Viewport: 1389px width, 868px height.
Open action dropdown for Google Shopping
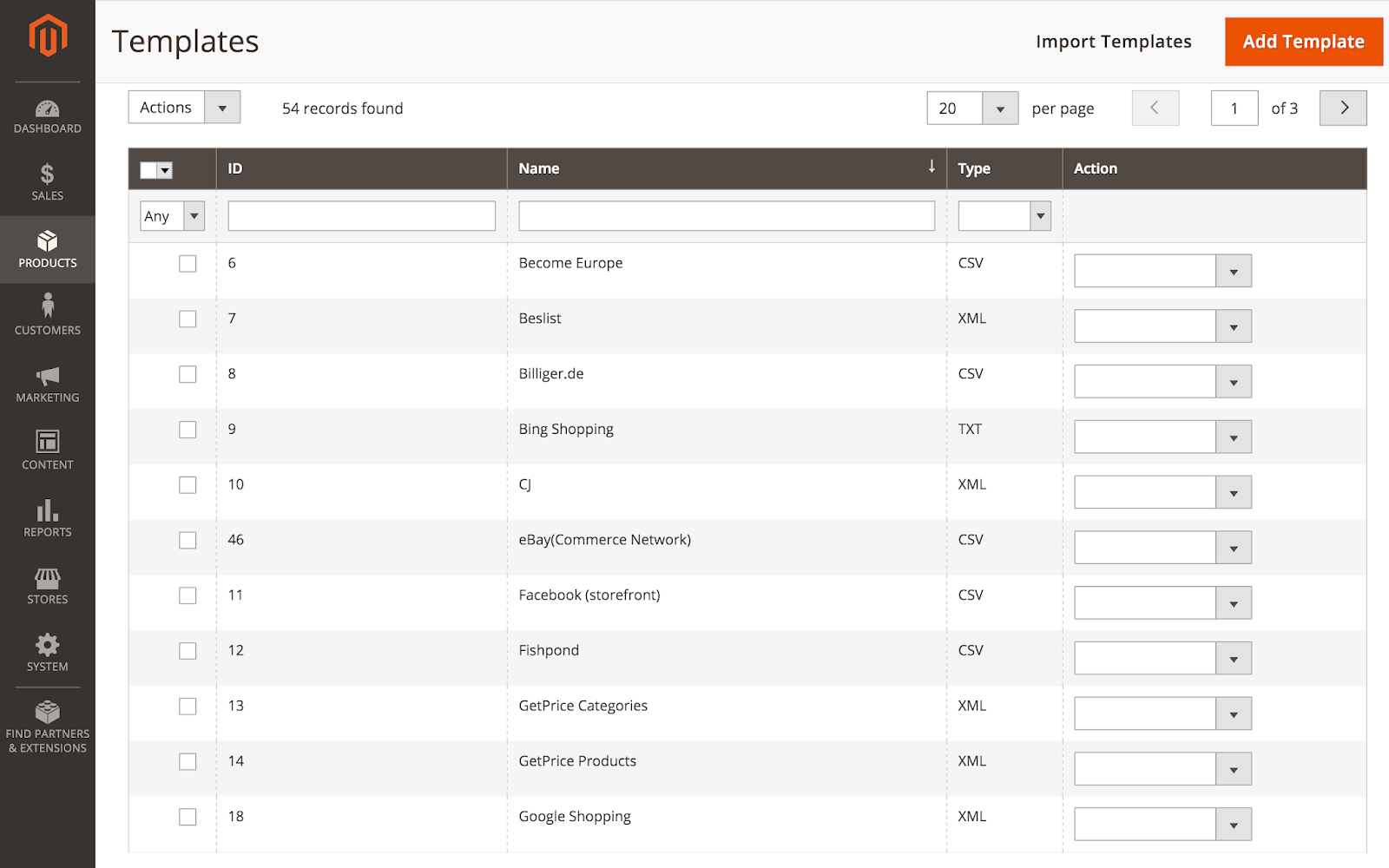point(1162,825)
